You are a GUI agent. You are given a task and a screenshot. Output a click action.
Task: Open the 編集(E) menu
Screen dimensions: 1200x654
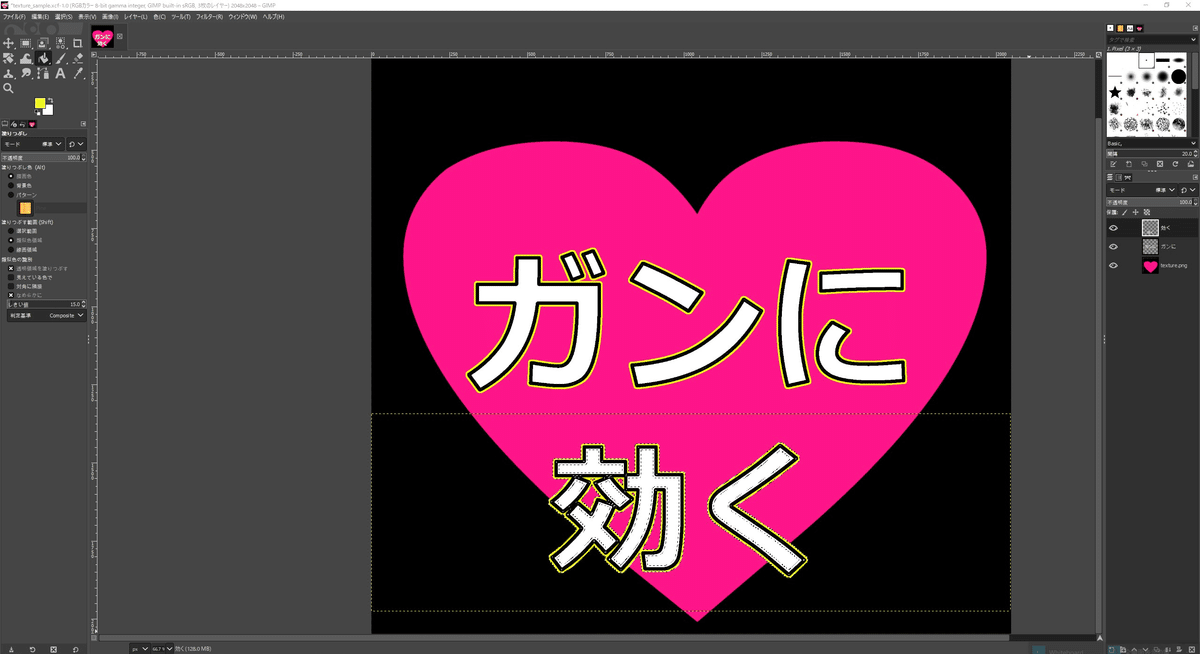tap(40, 17)
